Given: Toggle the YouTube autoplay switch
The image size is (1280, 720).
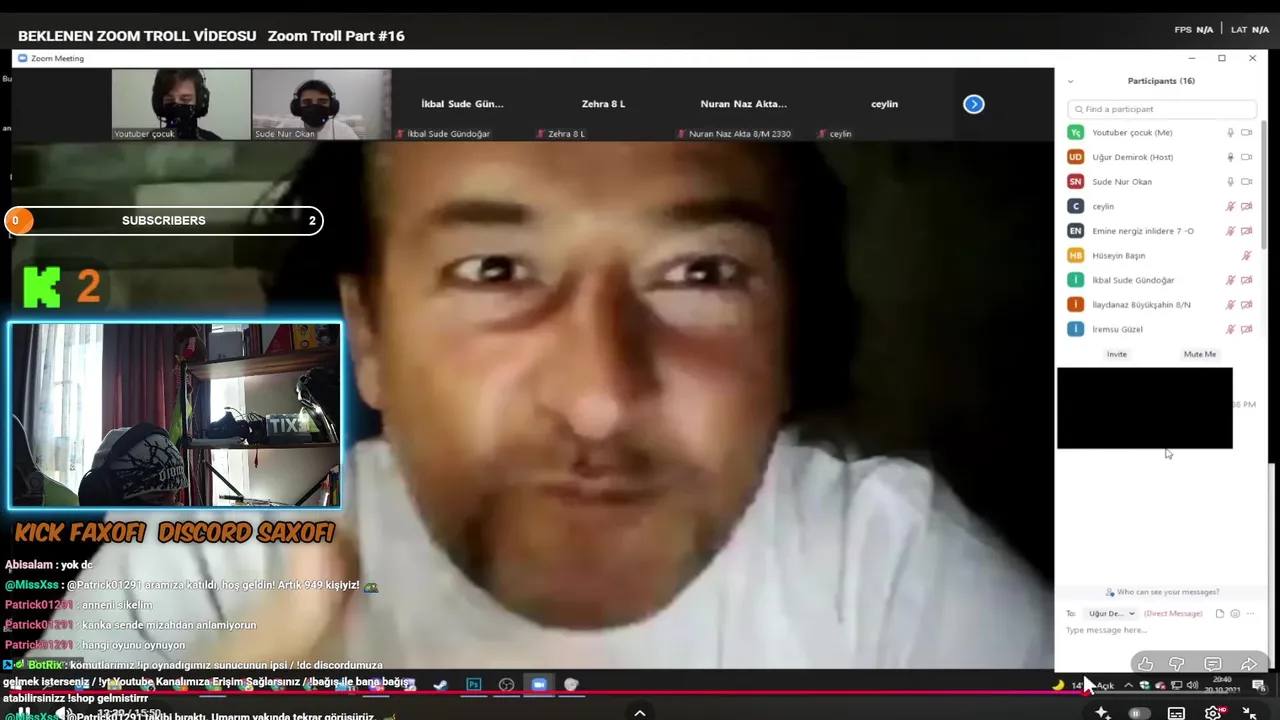Looking at the screenshot, I should click(x=1139, y=713).
